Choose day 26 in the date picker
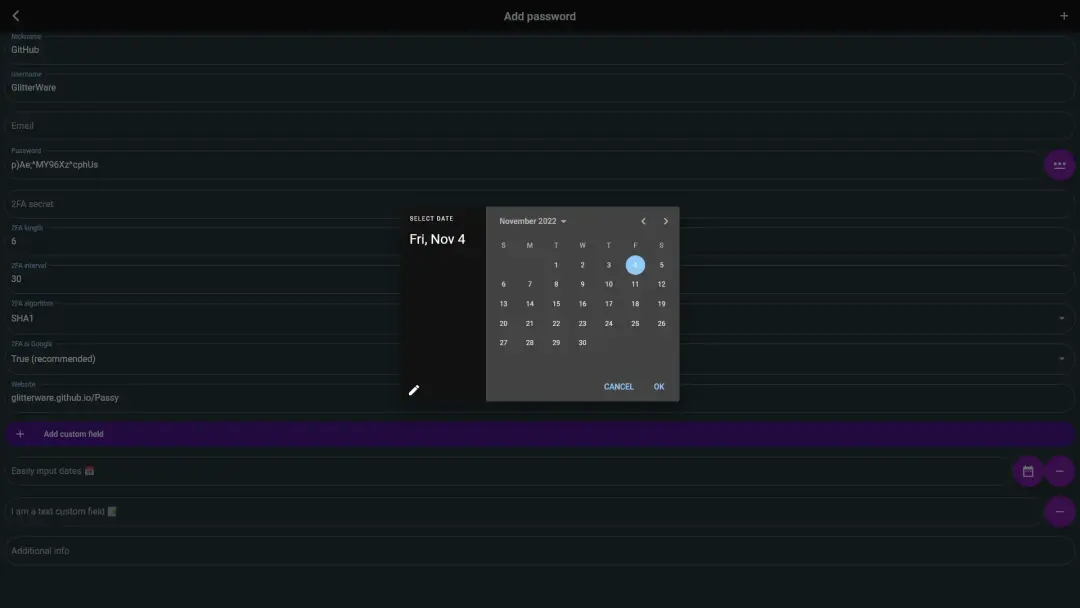 pos(661,324)
